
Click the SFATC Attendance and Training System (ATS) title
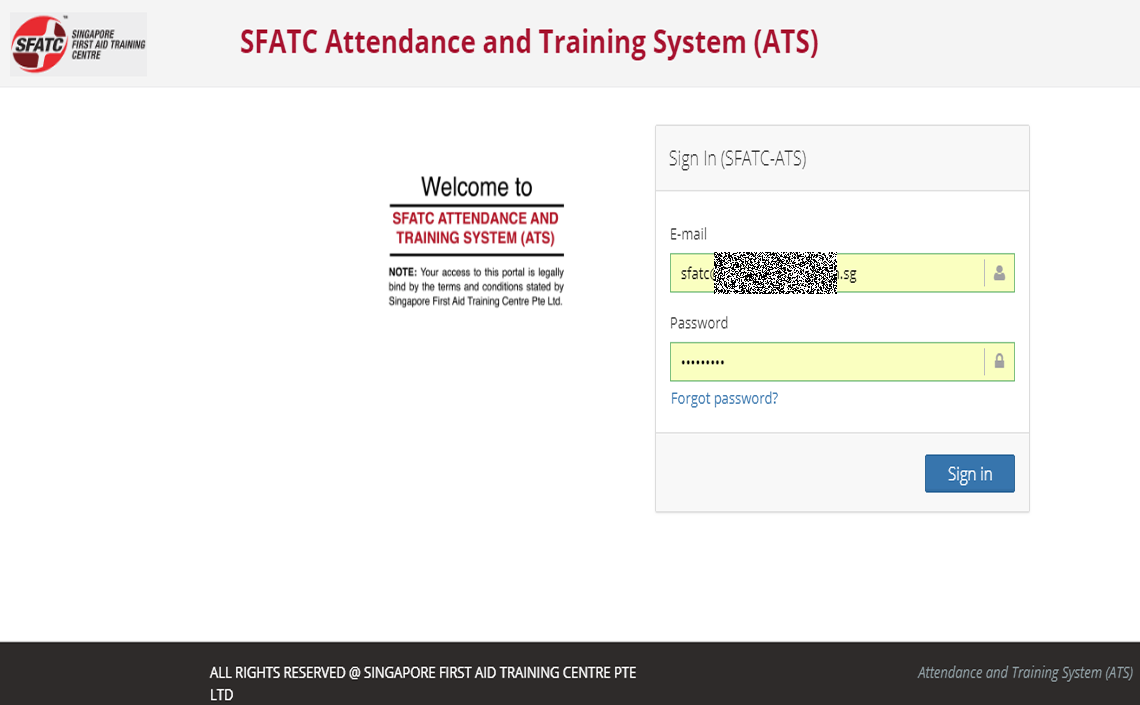pos(529,42)
